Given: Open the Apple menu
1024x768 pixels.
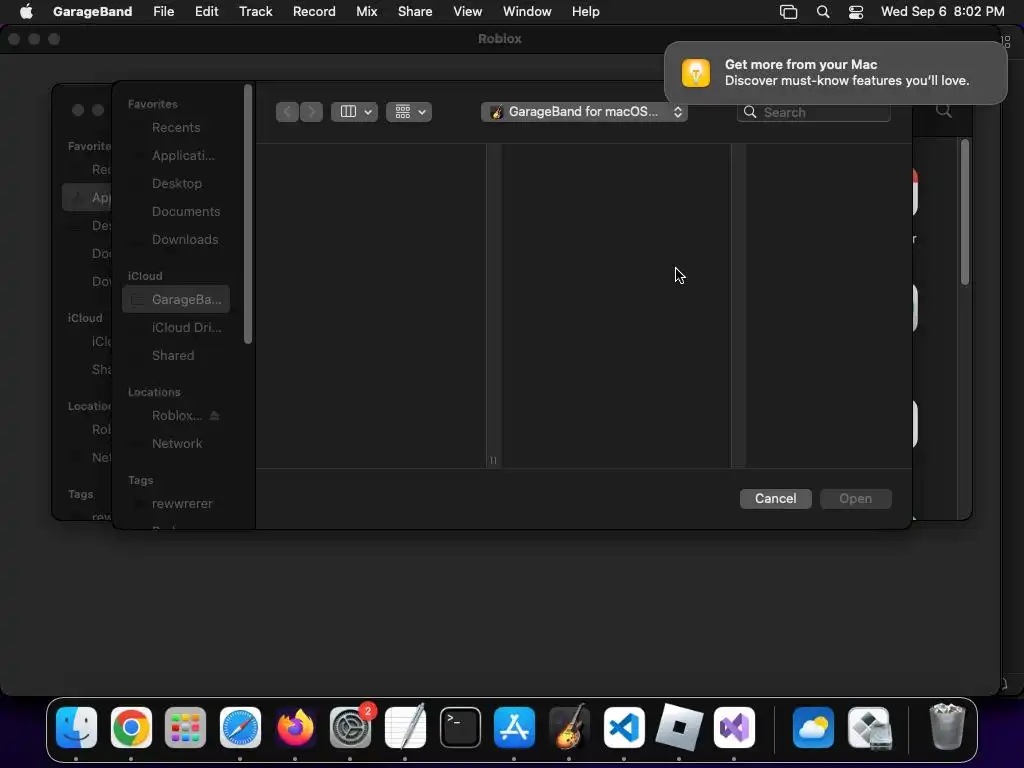Looking at the screenshot, I should (x=26, y=11).
